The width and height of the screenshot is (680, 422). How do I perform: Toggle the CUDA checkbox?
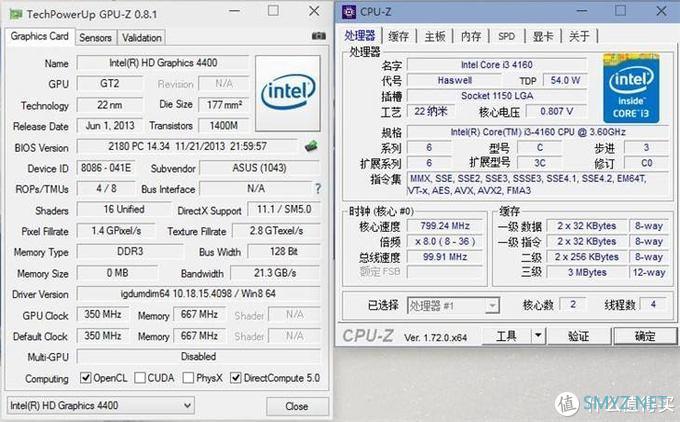tap(140, 377)
